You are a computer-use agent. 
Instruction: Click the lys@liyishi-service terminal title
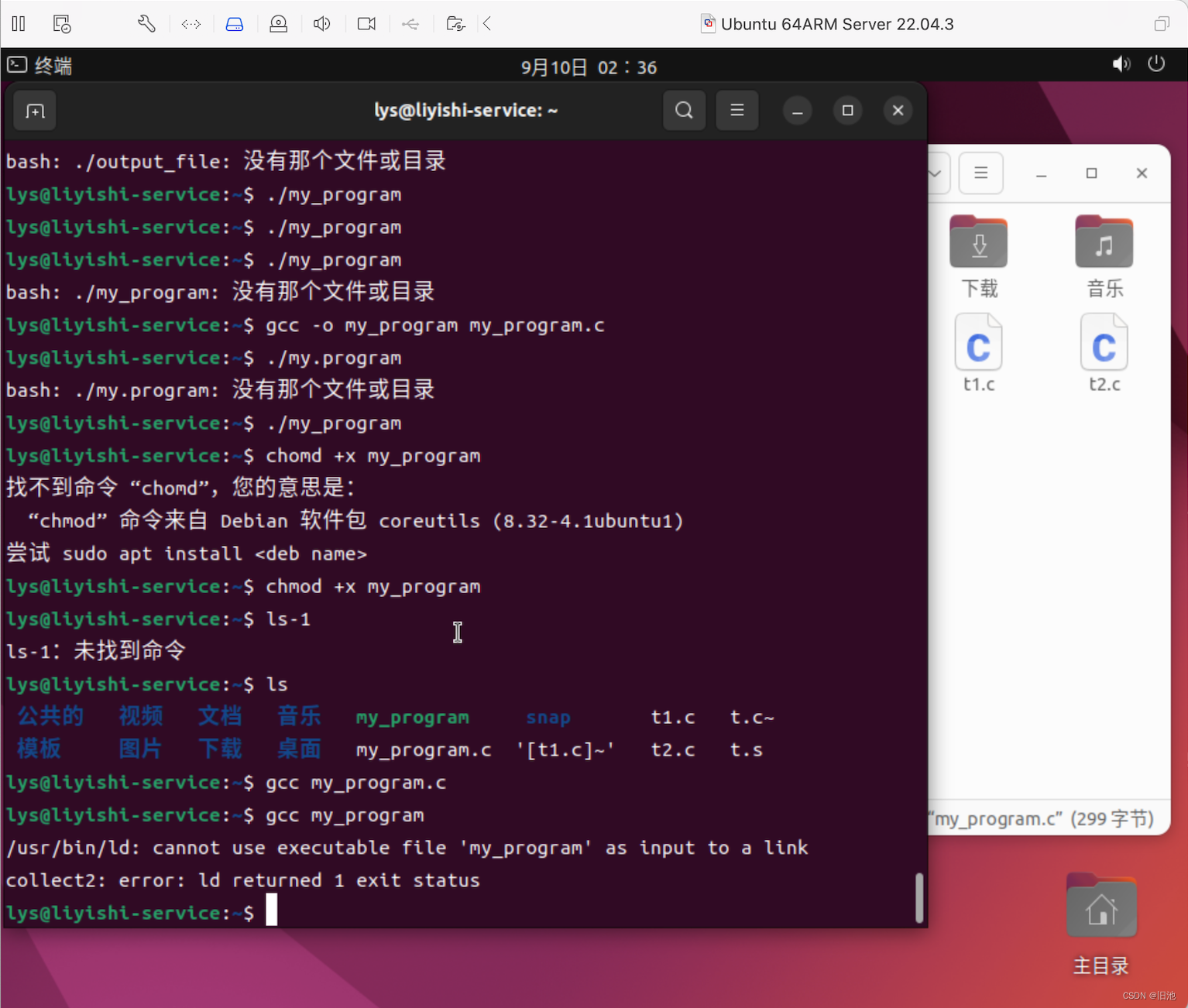pos(466,111)
